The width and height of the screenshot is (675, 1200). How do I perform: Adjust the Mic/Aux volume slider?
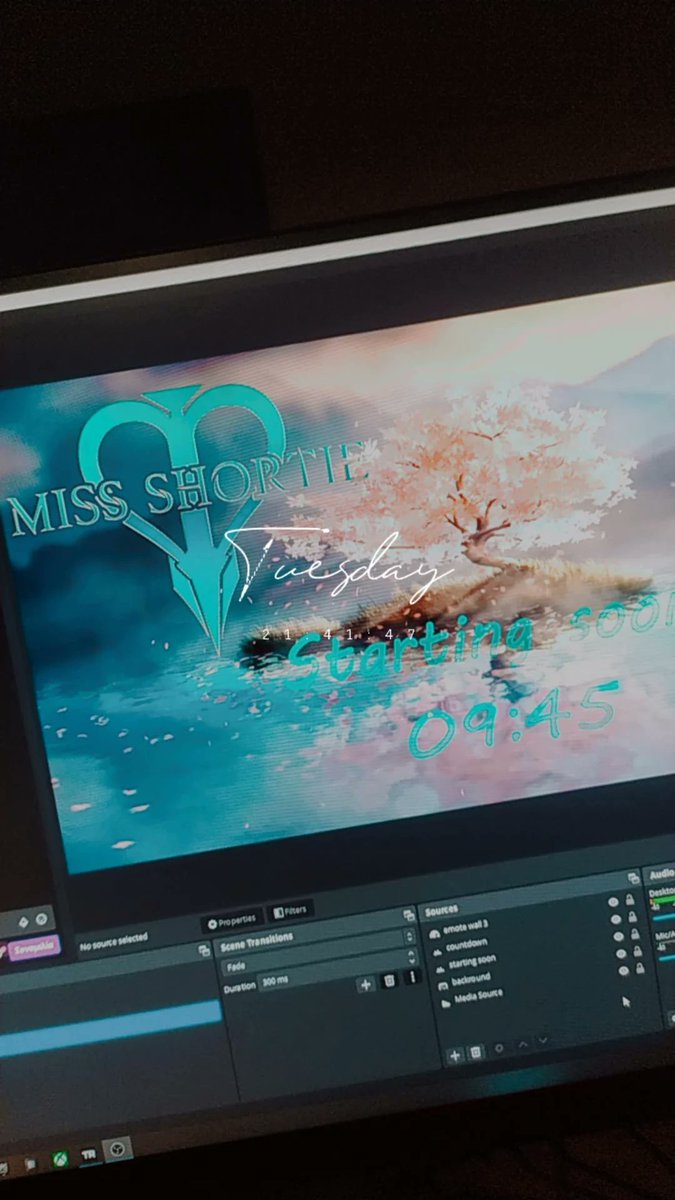(665, 958)
